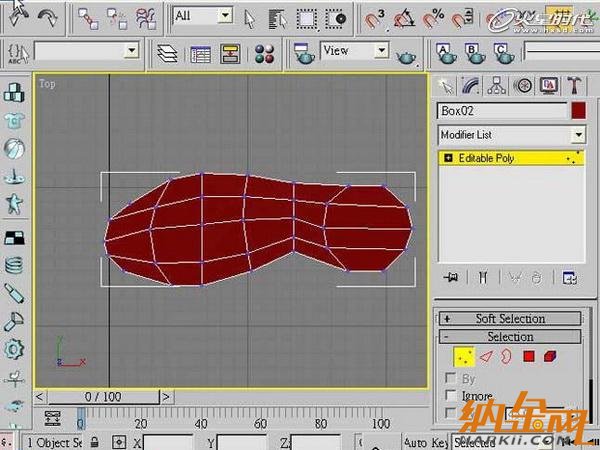Expand the Soft Selection rollout
The image size is (600, 450).
click(x=510, y=319)
